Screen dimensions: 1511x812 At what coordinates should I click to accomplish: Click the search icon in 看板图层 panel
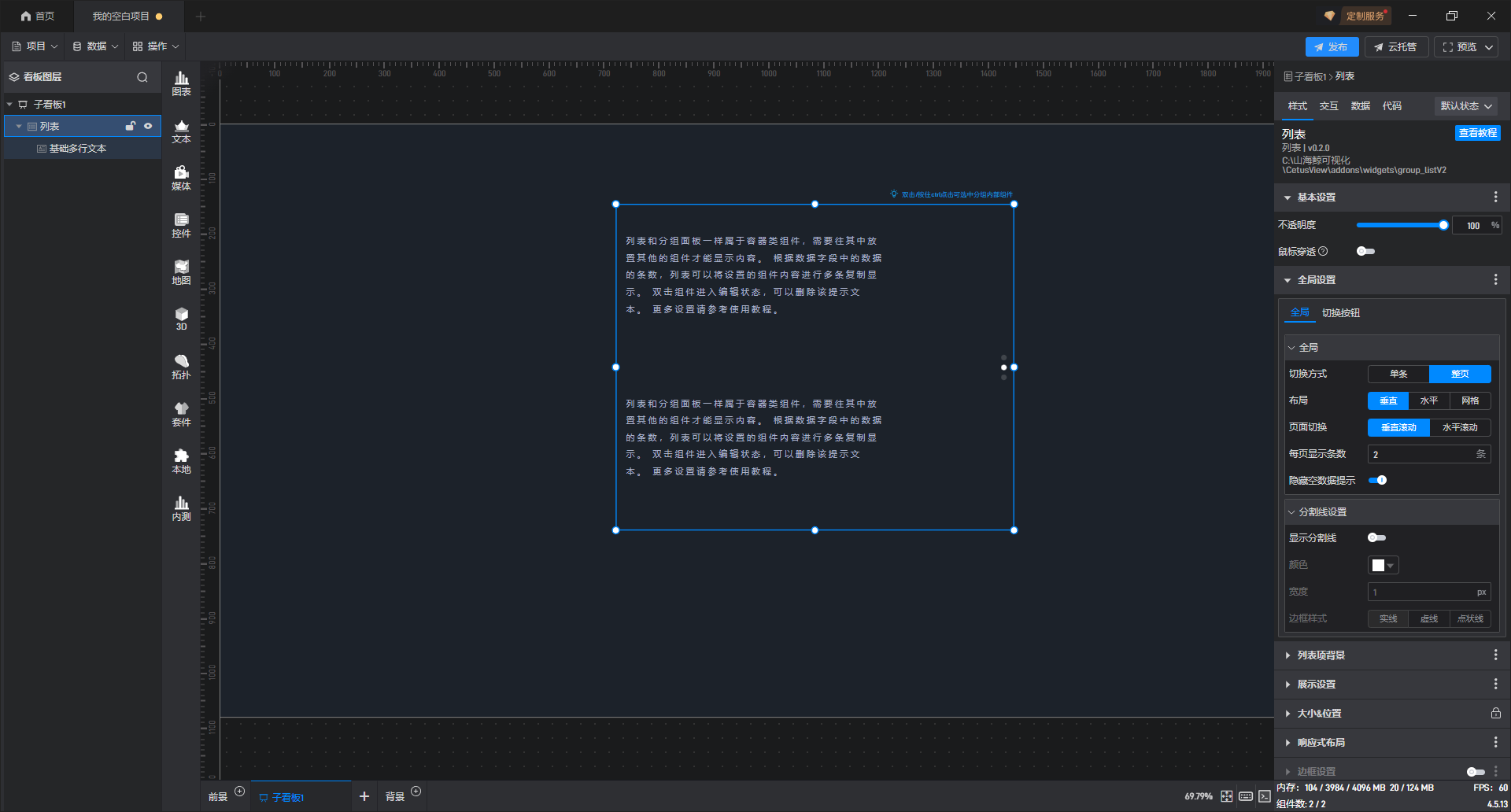[x=142, y=77]
